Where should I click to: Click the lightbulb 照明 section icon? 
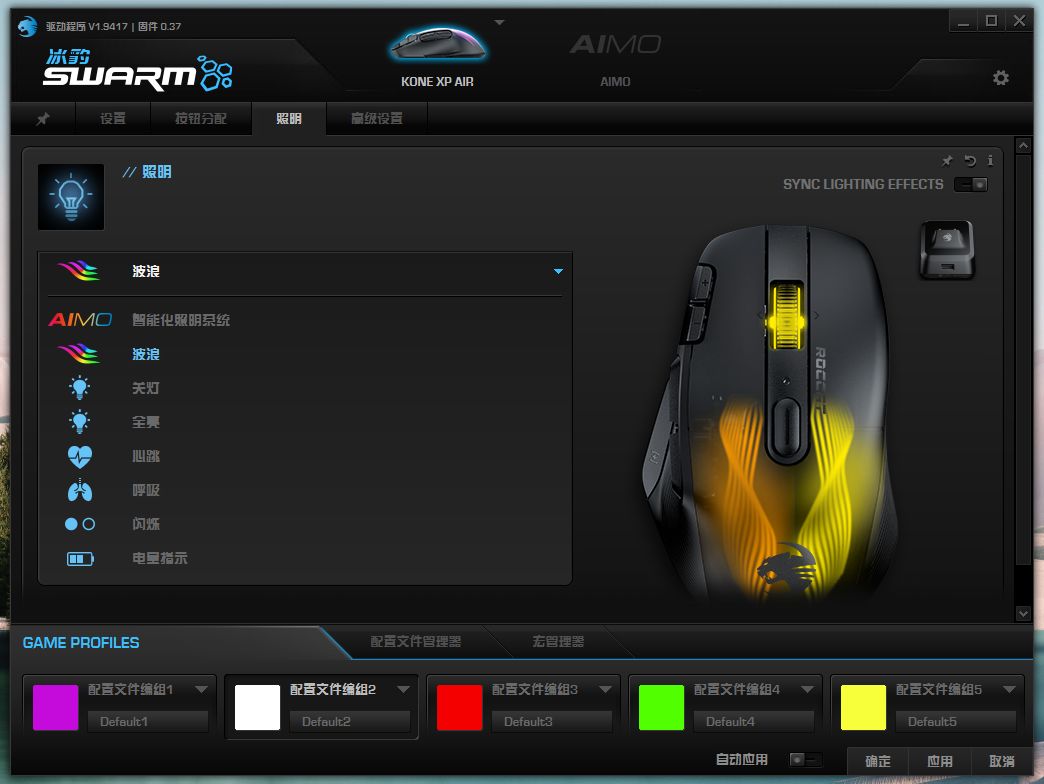71,197
